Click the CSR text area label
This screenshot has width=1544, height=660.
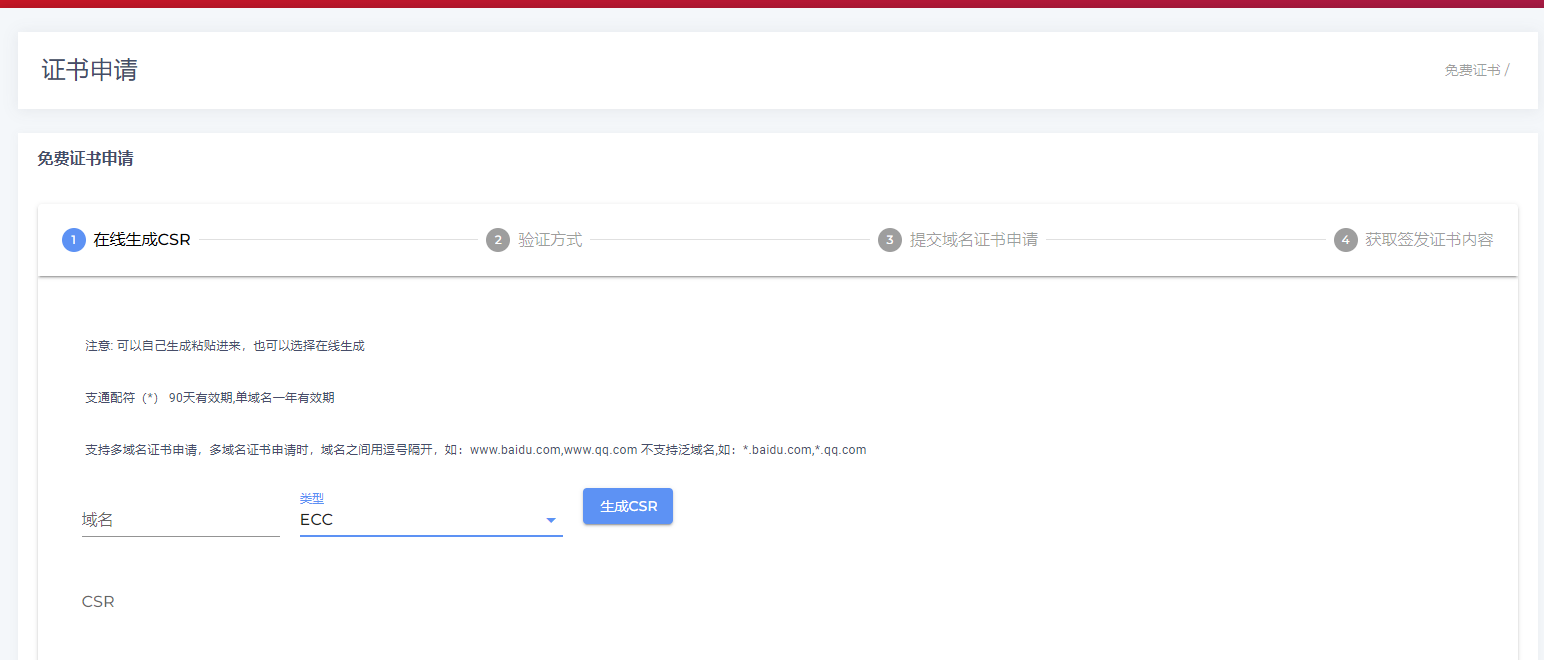point(98,602)
